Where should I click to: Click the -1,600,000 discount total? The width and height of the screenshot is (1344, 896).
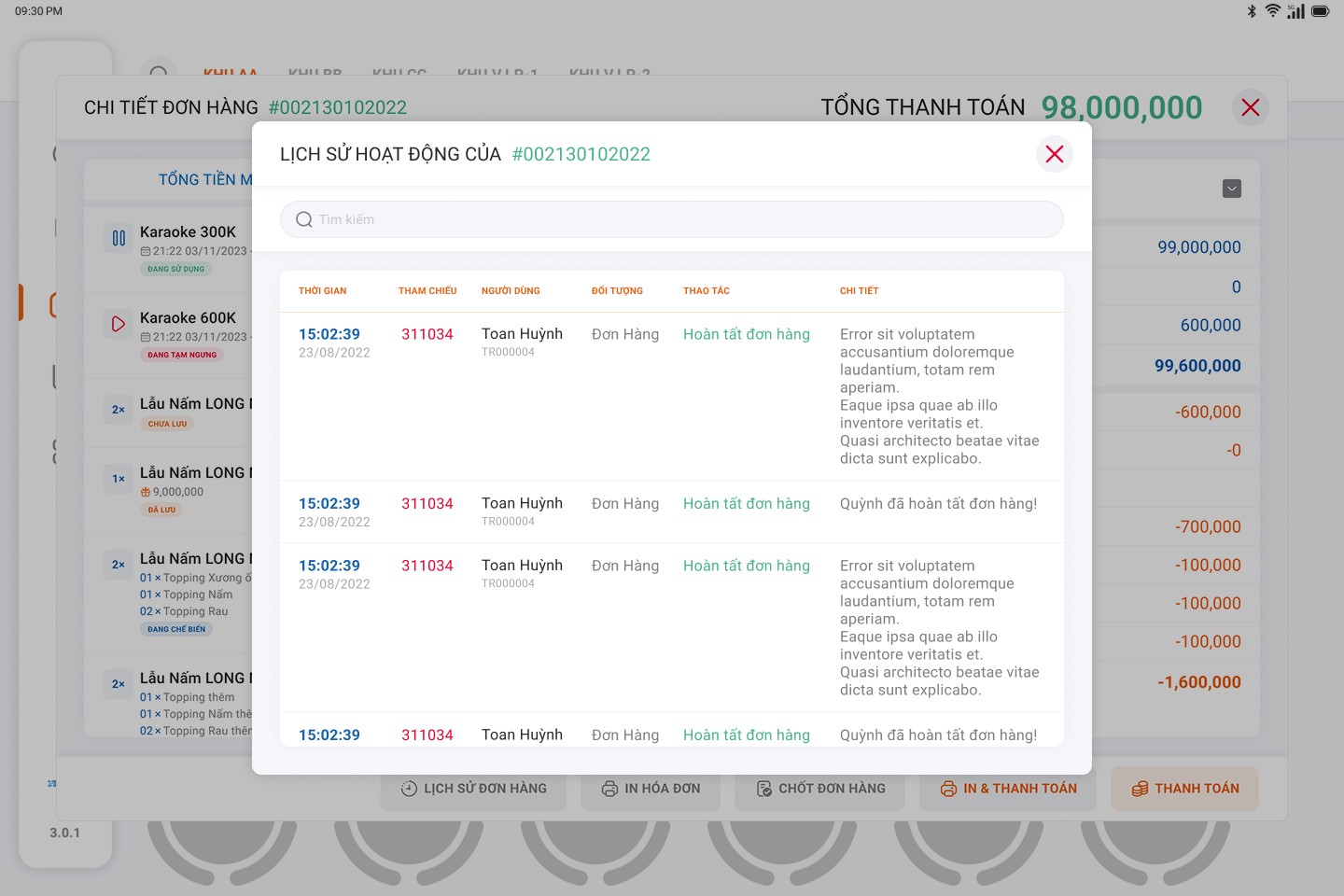pos(1199,682)
